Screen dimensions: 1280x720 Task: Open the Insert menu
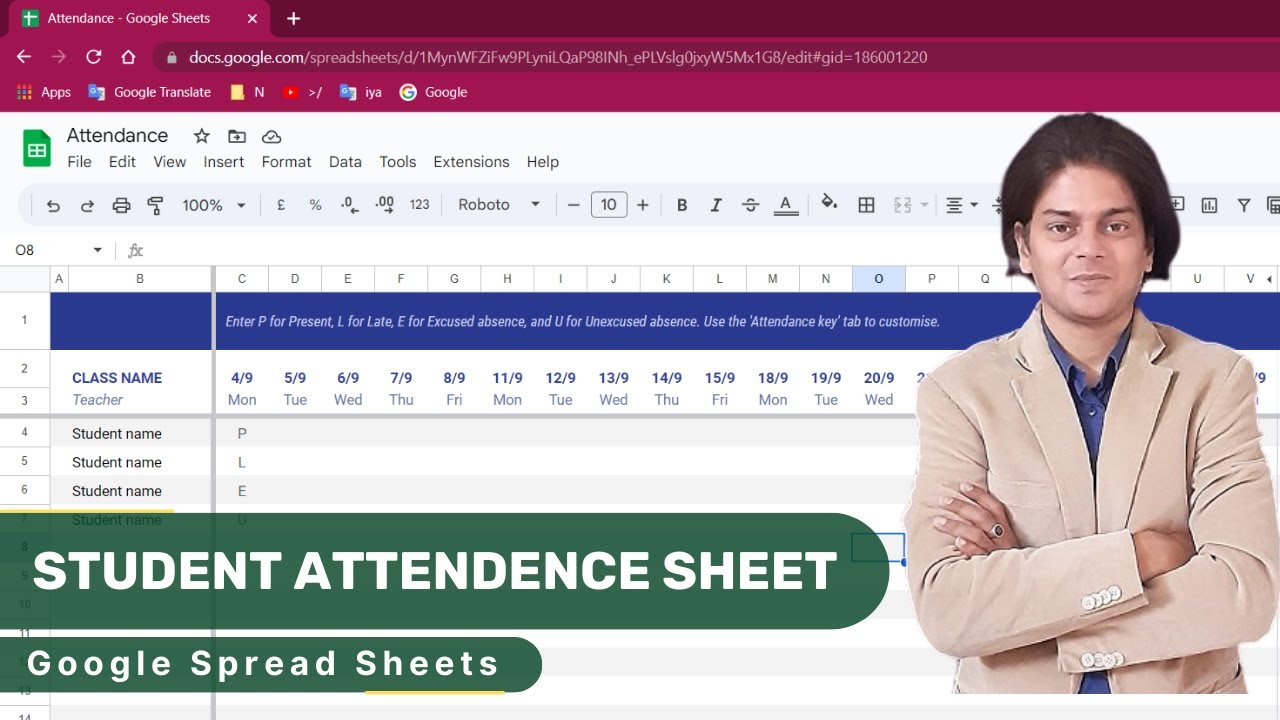tap(224, 162)
